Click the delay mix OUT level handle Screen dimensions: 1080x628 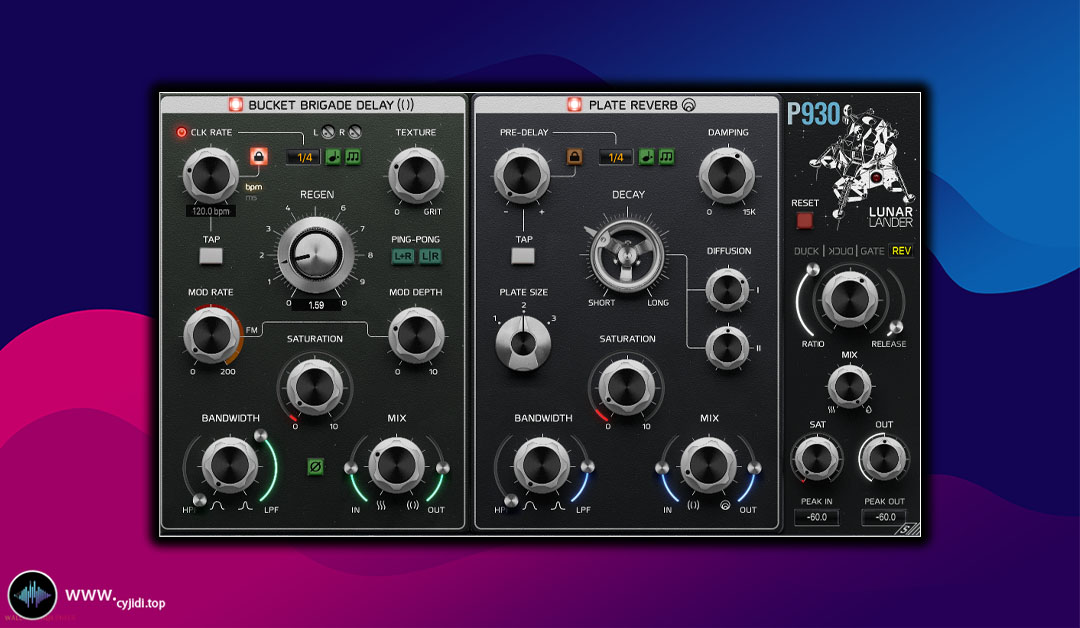pos(443,468)
